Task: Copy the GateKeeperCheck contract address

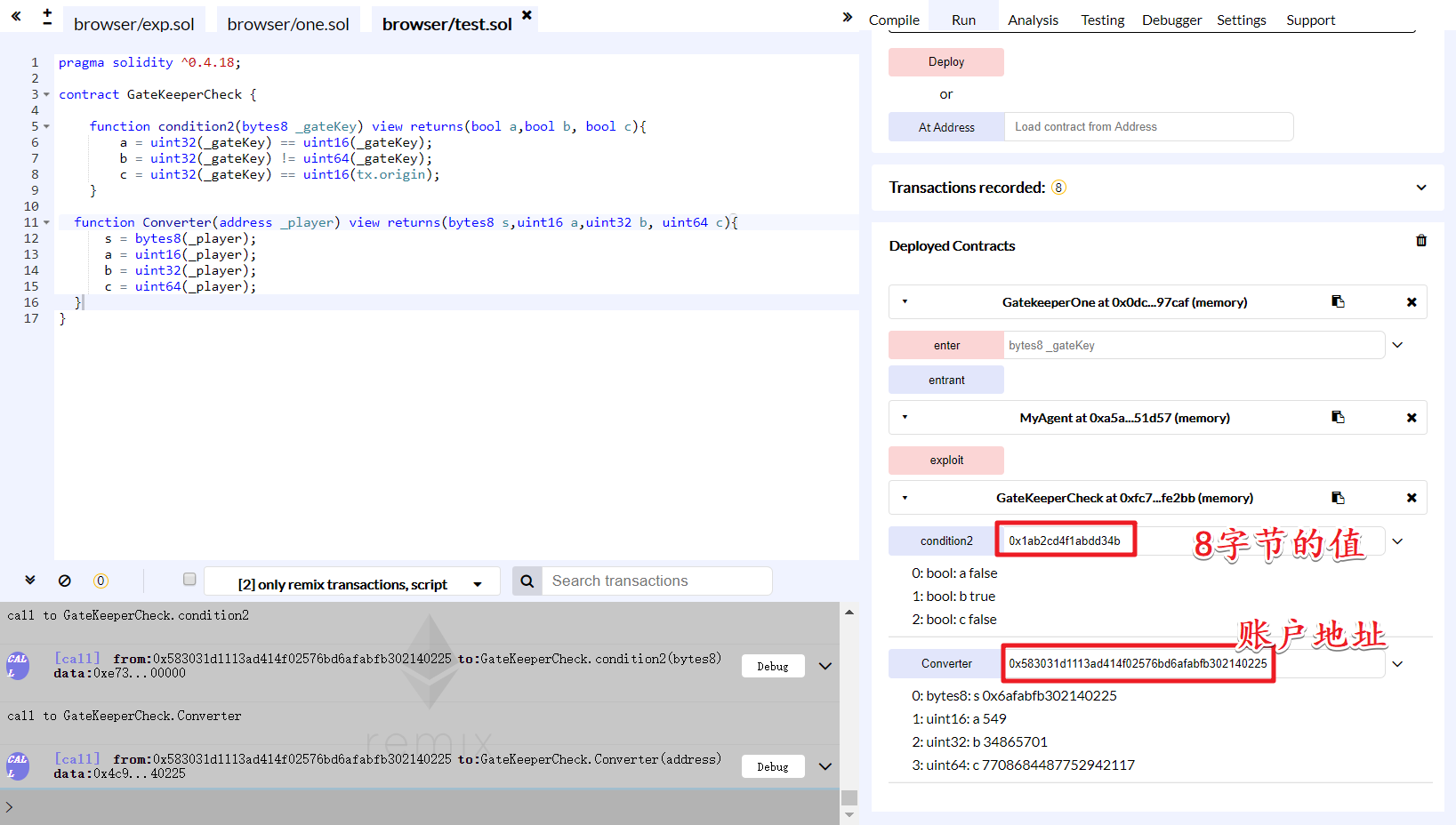Action: pos(1338,498)
